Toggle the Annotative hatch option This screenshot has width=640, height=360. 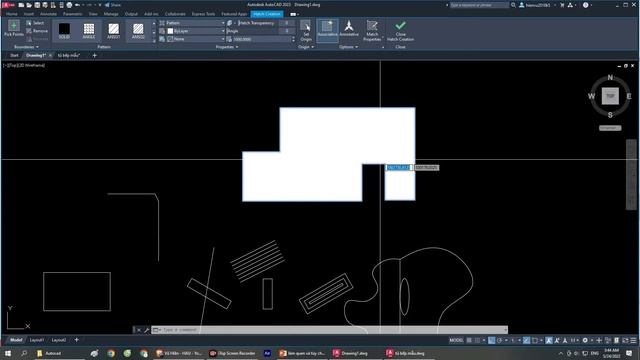pos(349,29)
